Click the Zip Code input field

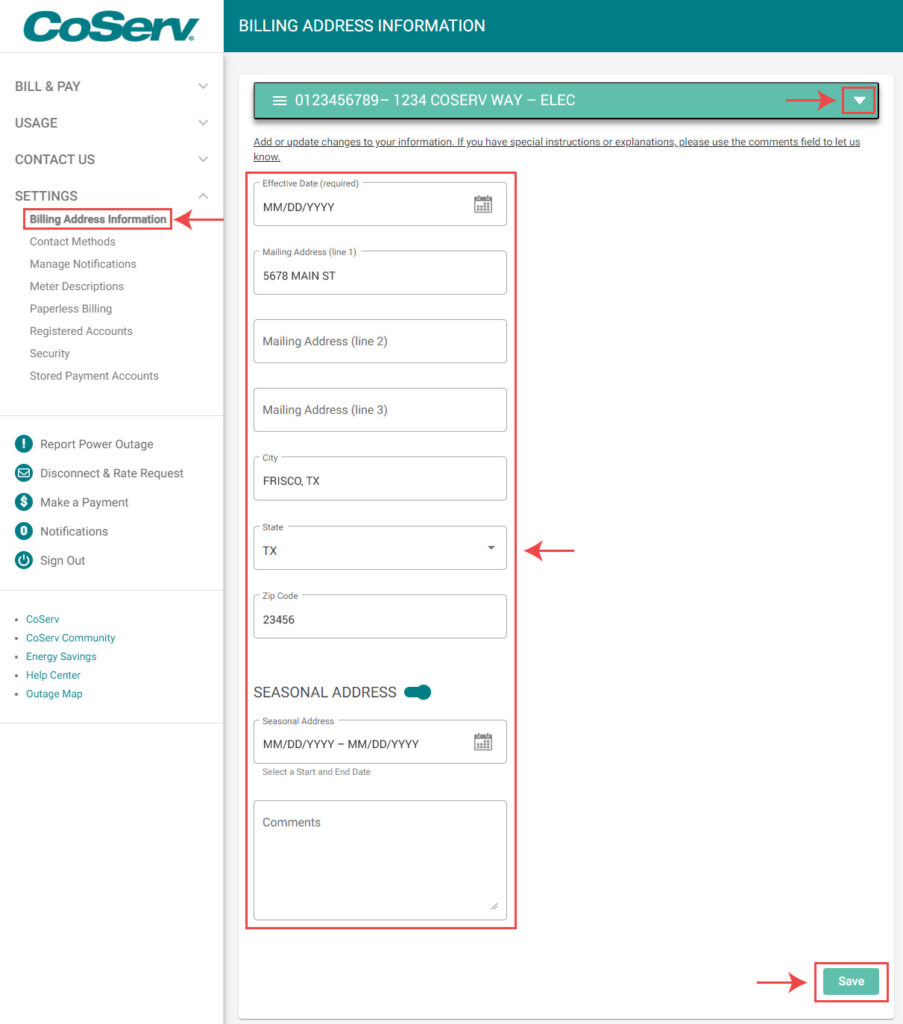[380, 620]
